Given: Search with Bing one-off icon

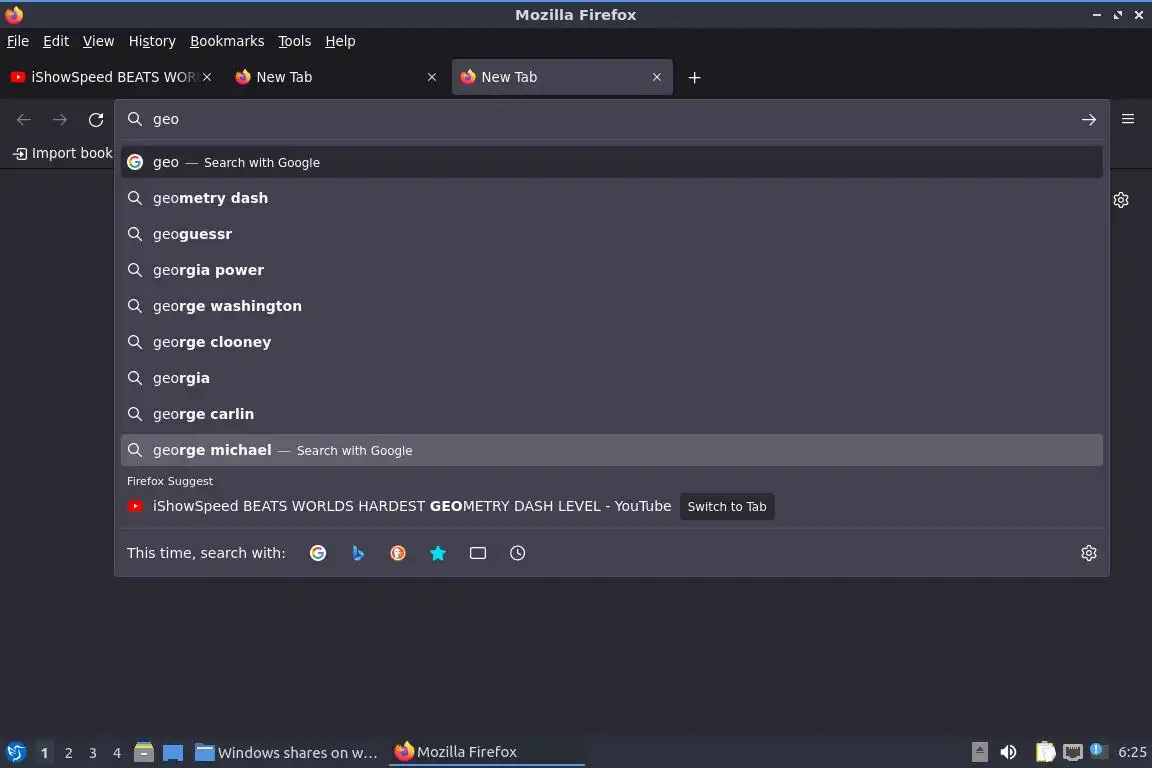Looking at the screenshot, I should pos(358,553).
